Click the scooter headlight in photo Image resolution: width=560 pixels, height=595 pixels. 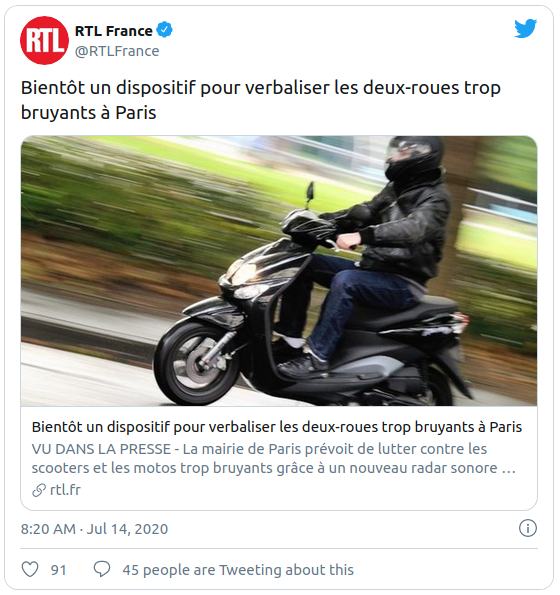(243, 274)
